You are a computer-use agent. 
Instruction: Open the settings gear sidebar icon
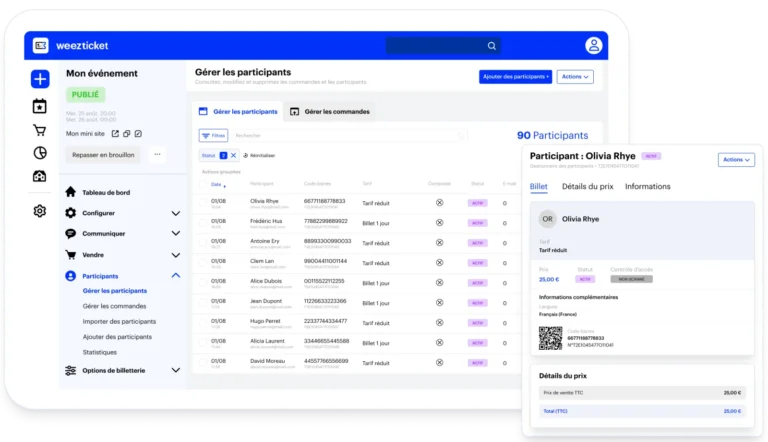coord(40,211)
